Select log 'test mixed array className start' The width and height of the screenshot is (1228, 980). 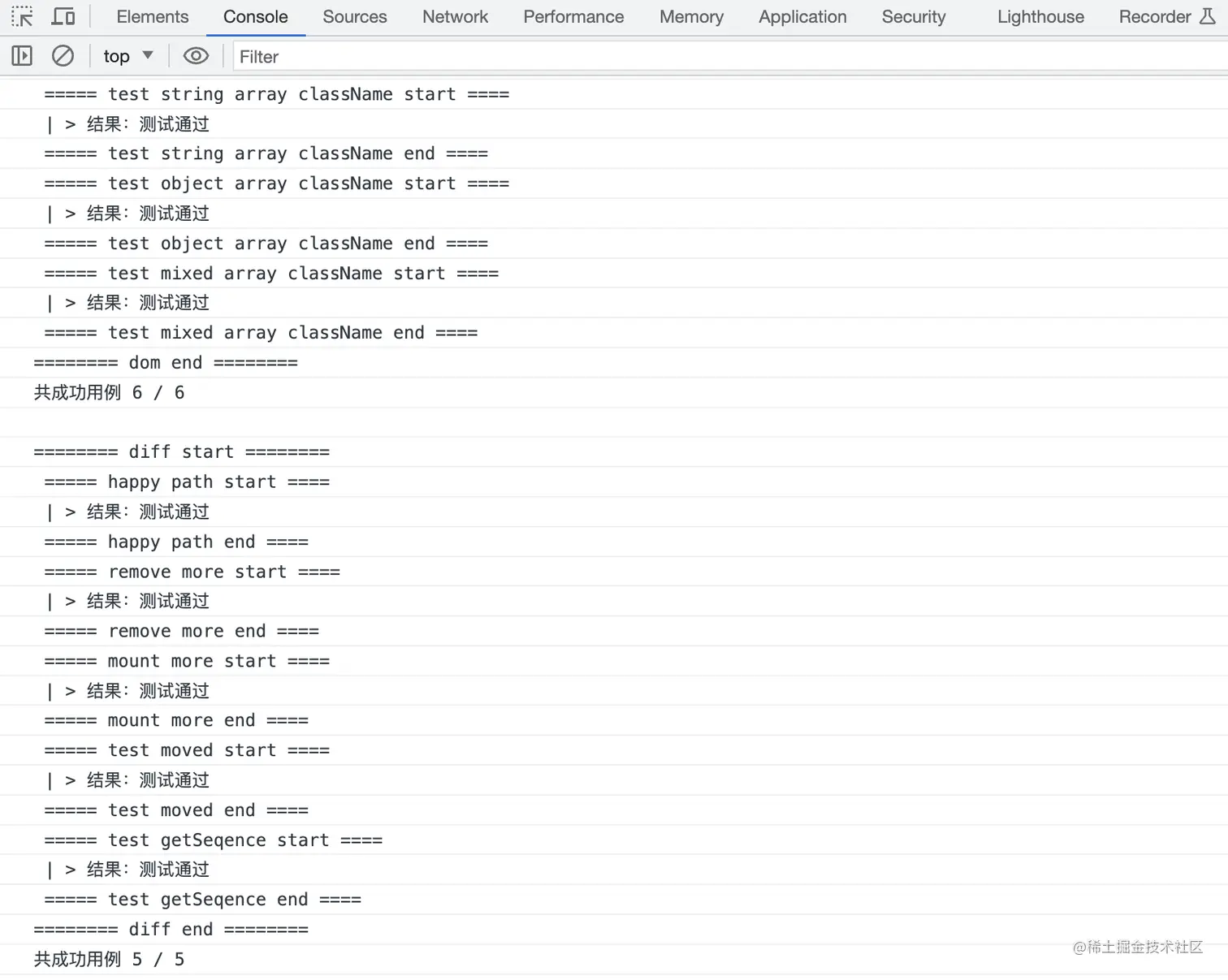pos(614,274)
